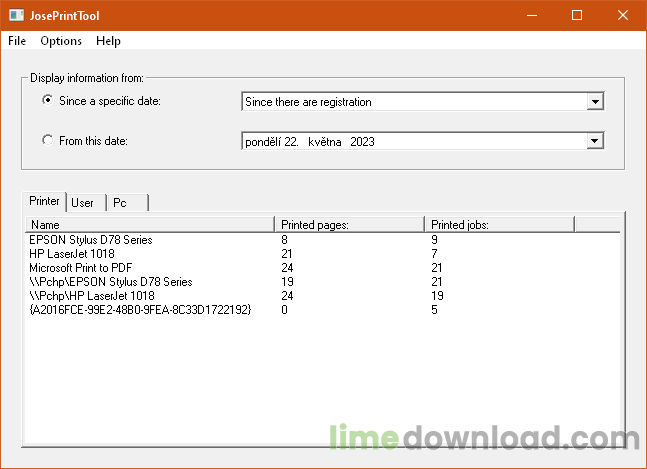The width and height of the screenshot is (647, 469).
Task: Select the \\Pchp\EPSON Stylus D78 Series row
Action: pyautogui.click(x=111, y=282)
